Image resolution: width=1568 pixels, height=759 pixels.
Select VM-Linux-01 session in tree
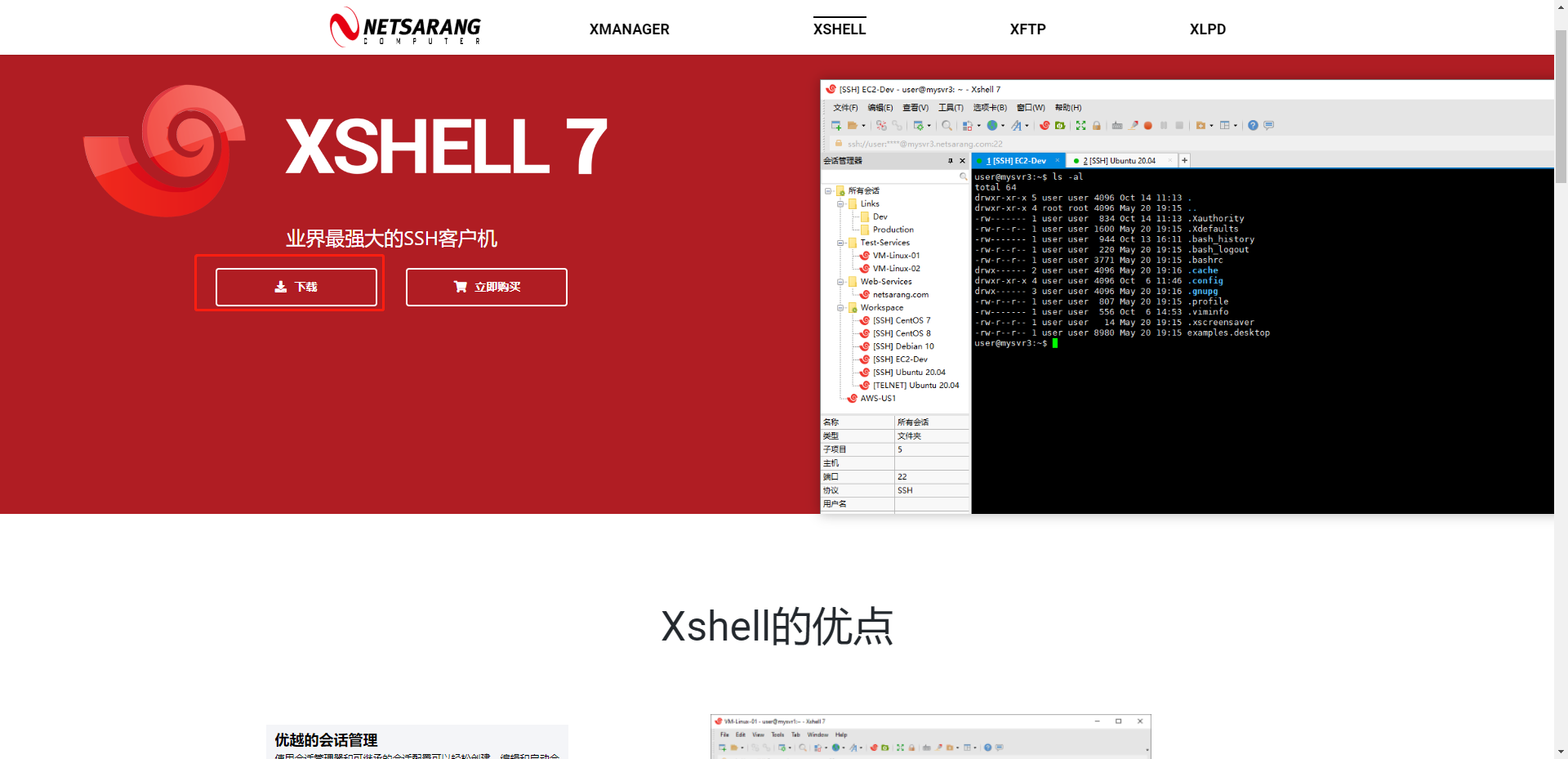click(x=890, y=256)
